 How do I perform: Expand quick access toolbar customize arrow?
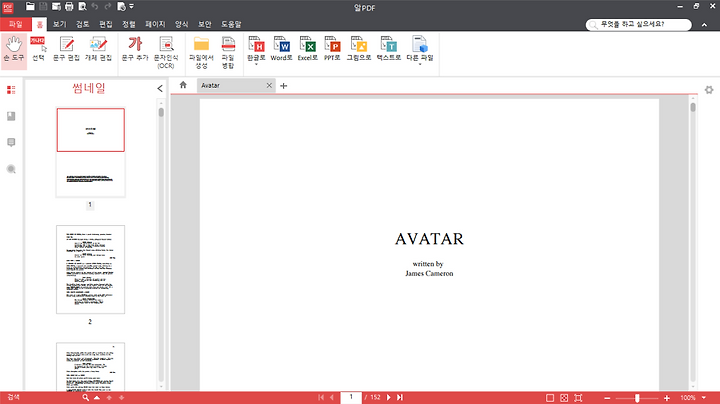(131, 6)
